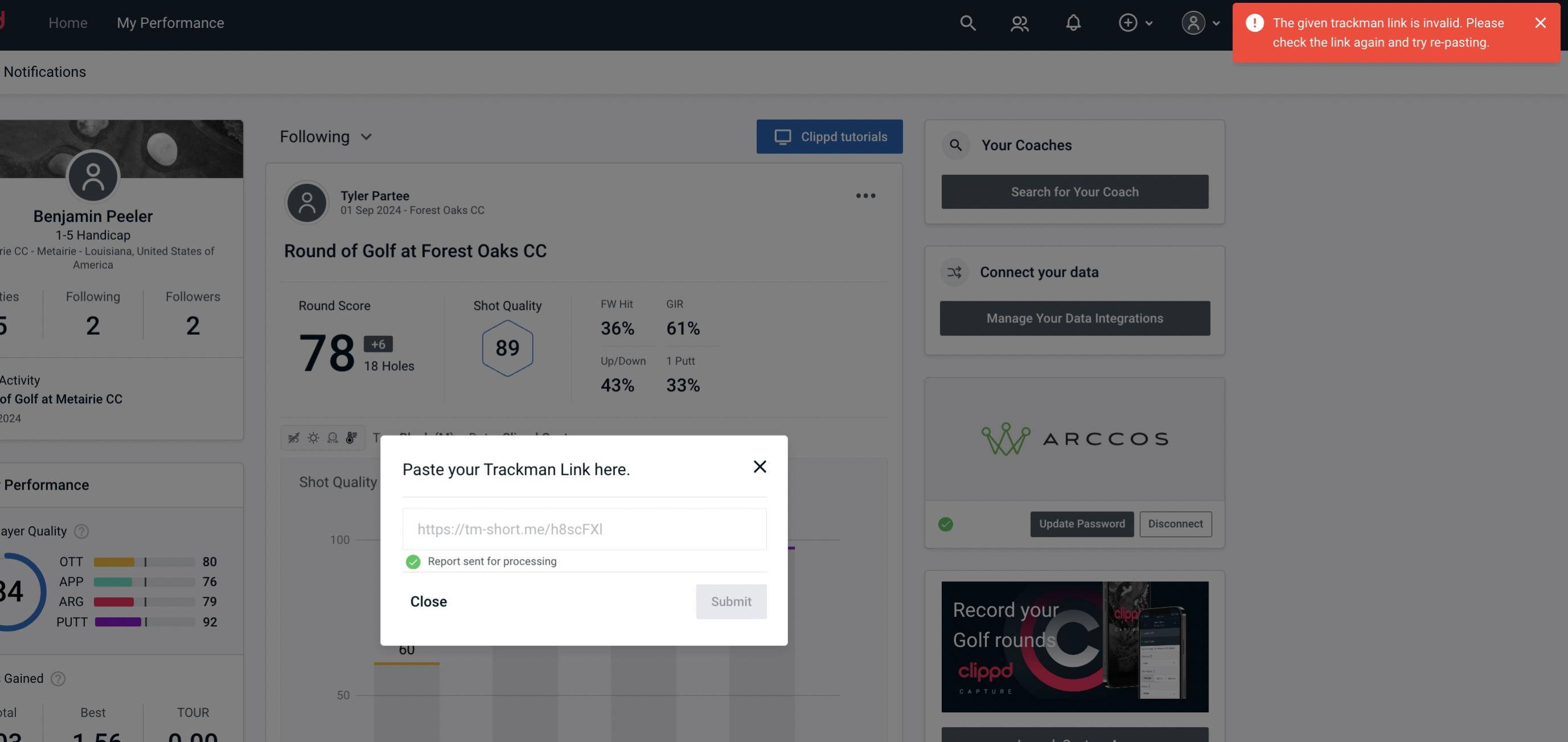Image resolution: width=1568 pixels, height=742 pixels.
Task: Select the Home menu tab
Action: [x=68, y=22]
